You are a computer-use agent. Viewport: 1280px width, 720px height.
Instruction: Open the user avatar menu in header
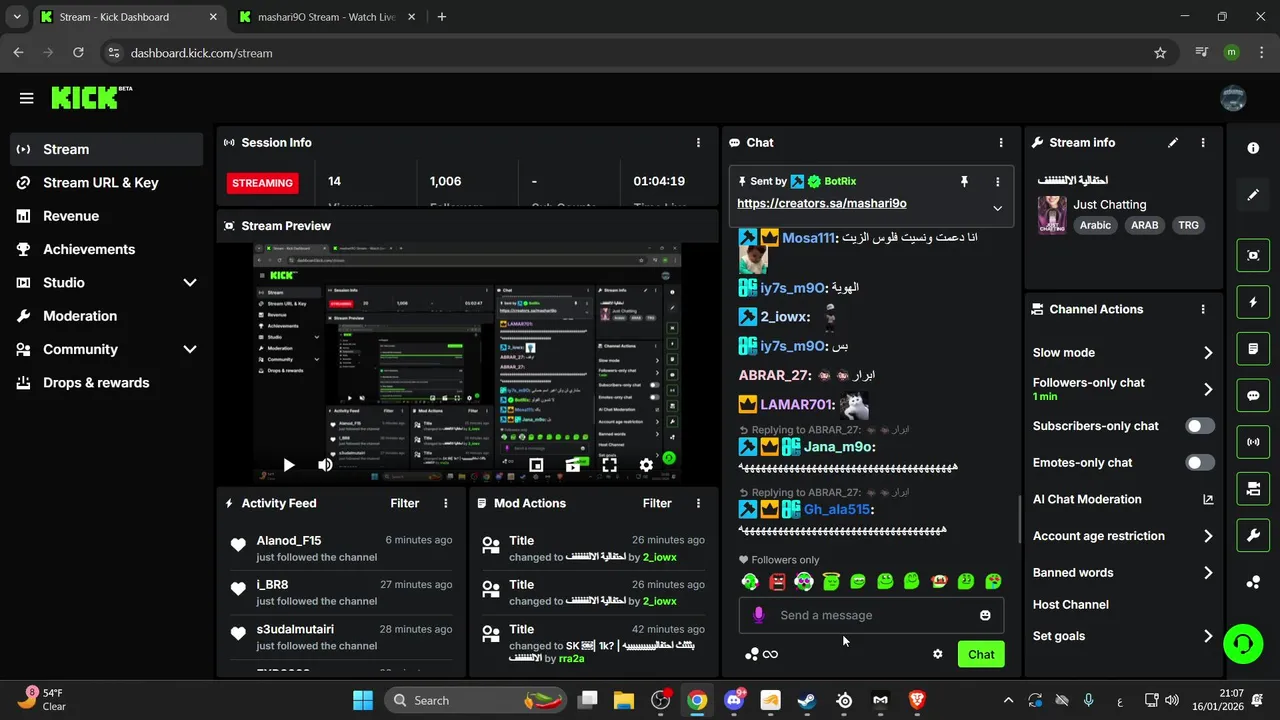1233,98
